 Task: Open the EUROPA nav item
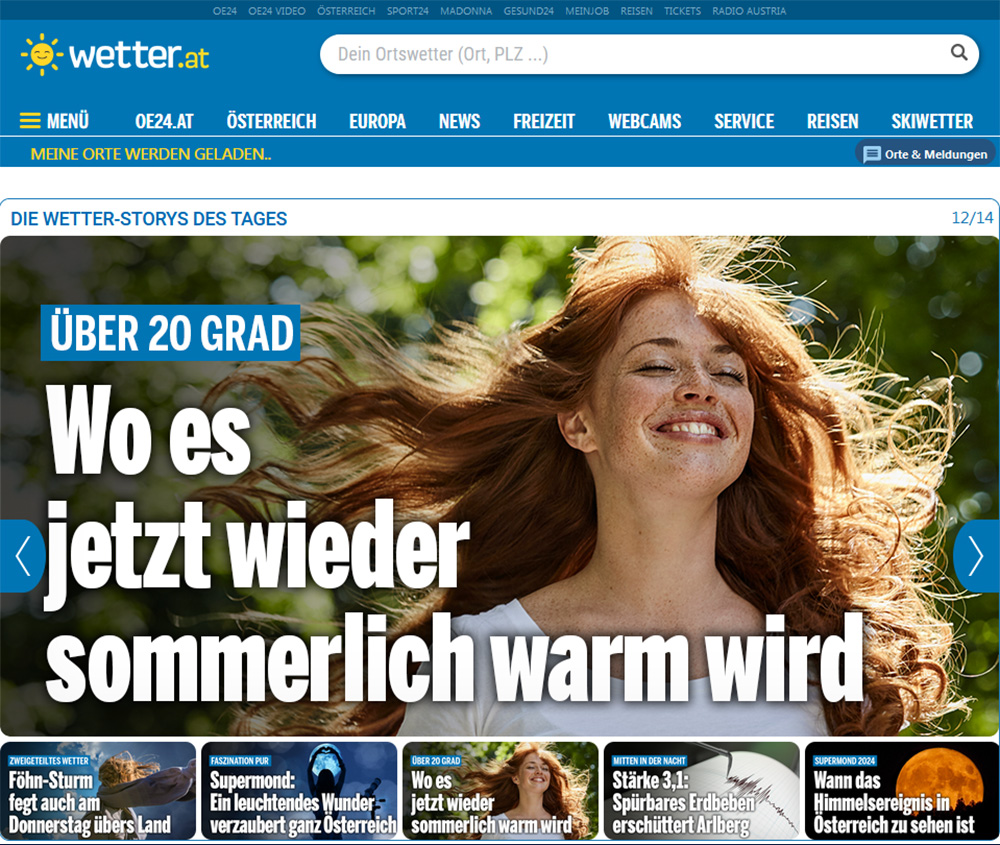point(378,121)
